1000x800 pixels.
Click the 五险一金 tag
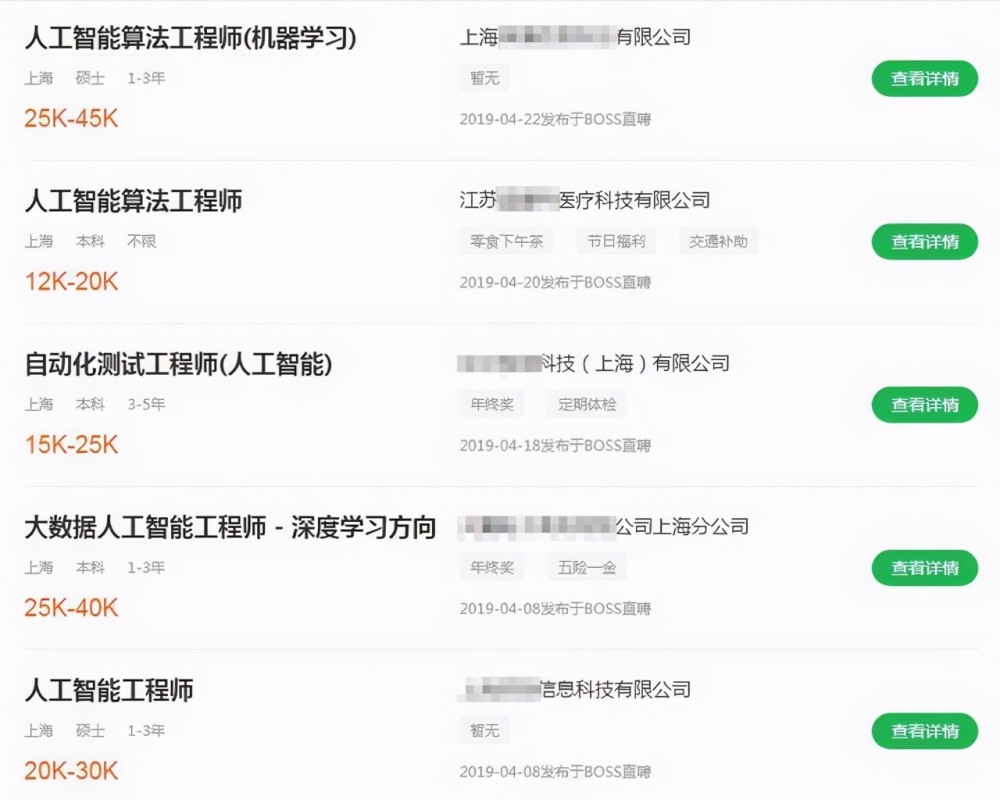pyautogui.click(x=587, y=567)
